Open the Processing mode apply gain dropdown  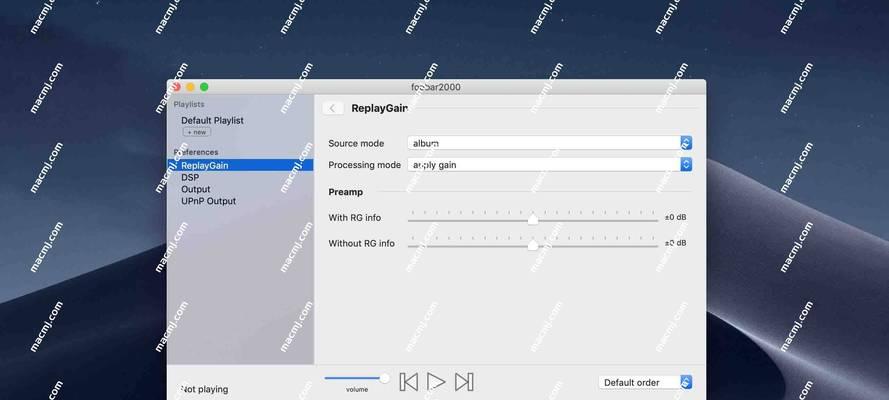coord(549,165)
